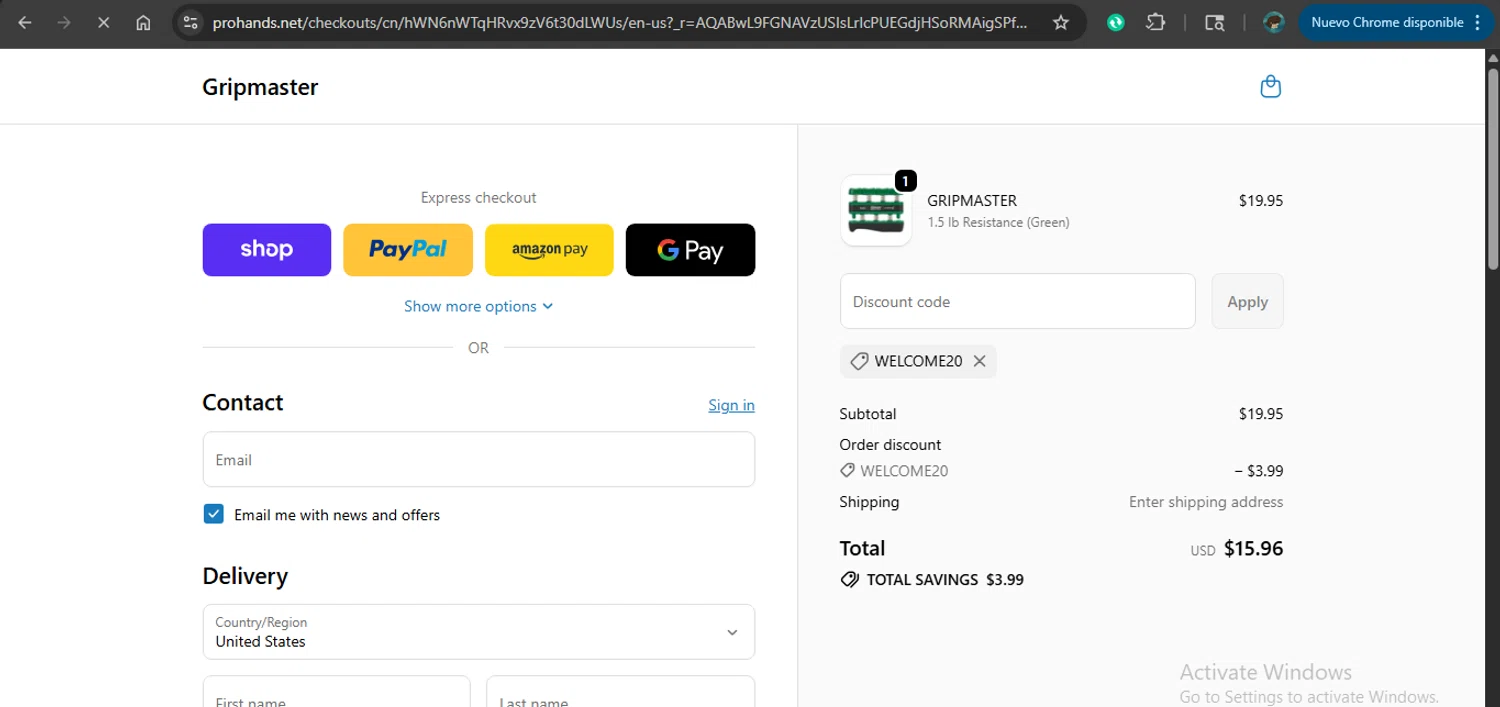This screenshot has width=1500, height=707.
Task: Pay with Google Pay button
Action: pos(690,250)
